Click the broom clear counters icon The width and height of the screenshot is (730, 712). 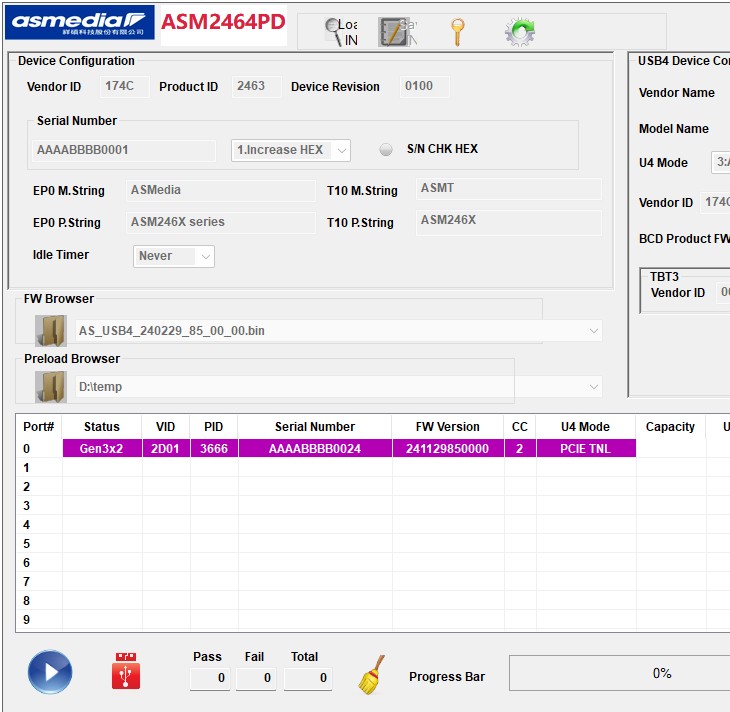(372, 675)
